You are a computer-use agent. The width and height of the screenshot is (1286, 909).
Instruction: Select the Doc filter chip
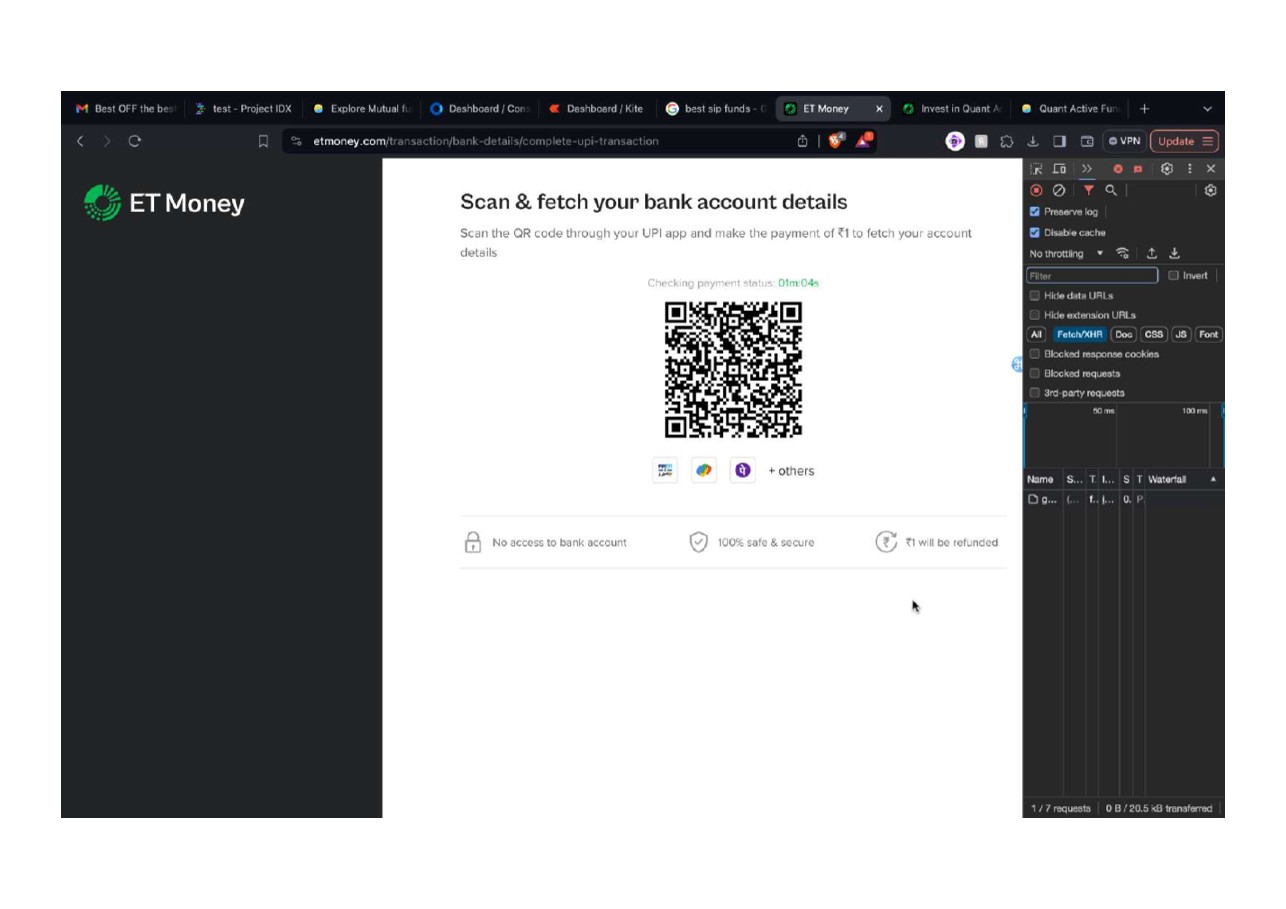[1124, 335]
